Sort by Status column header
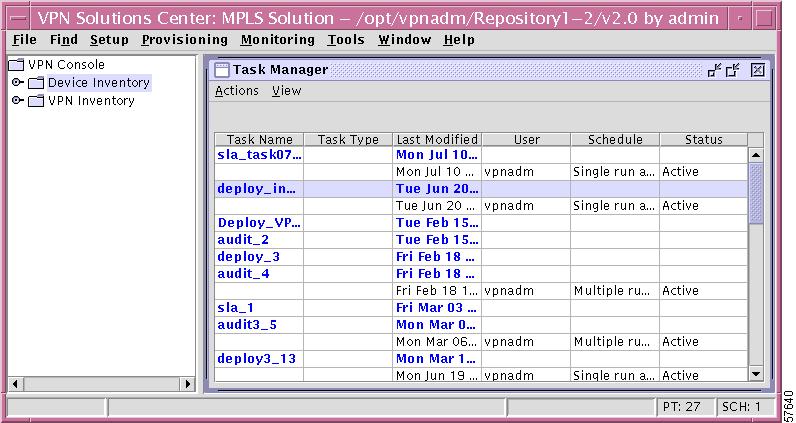 (704, 140)
